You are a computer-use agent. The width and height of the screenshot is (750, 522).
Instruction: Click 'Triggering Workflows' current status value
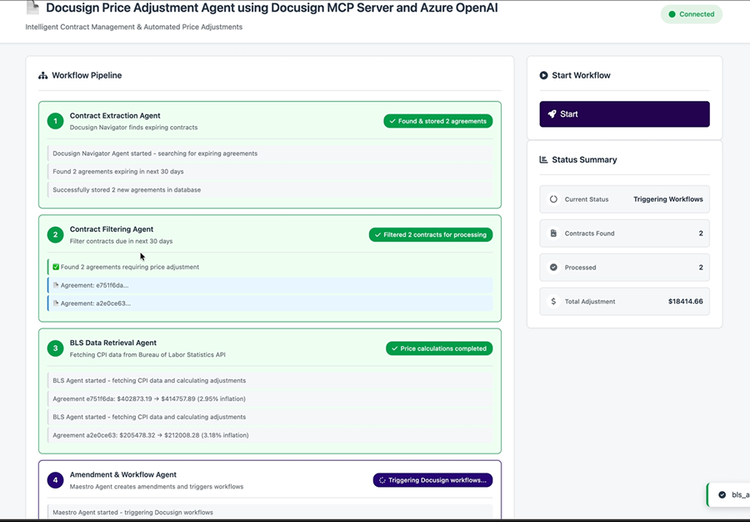point(668,199)
